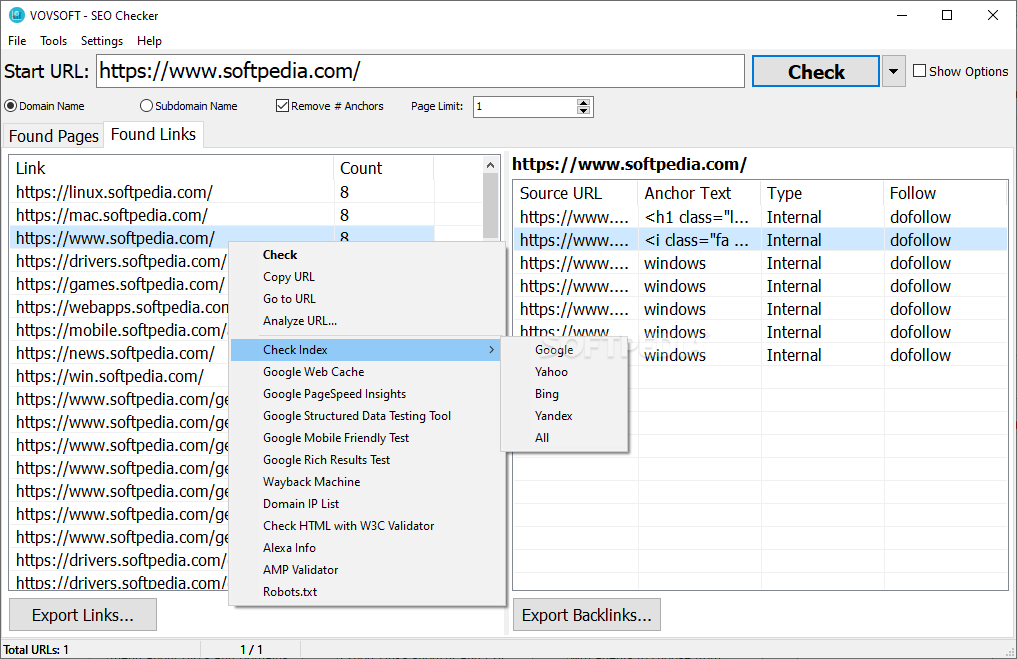Click the 1 / 1 progress in the status bar
Viewport: 1017px width, 659px height.
(251, 649)
